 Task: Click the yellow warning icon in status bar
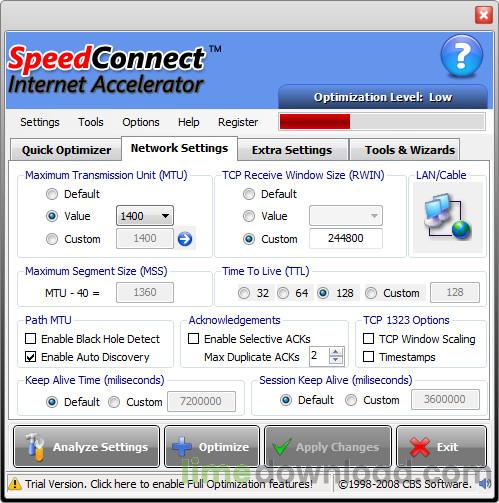coord(14,484)
